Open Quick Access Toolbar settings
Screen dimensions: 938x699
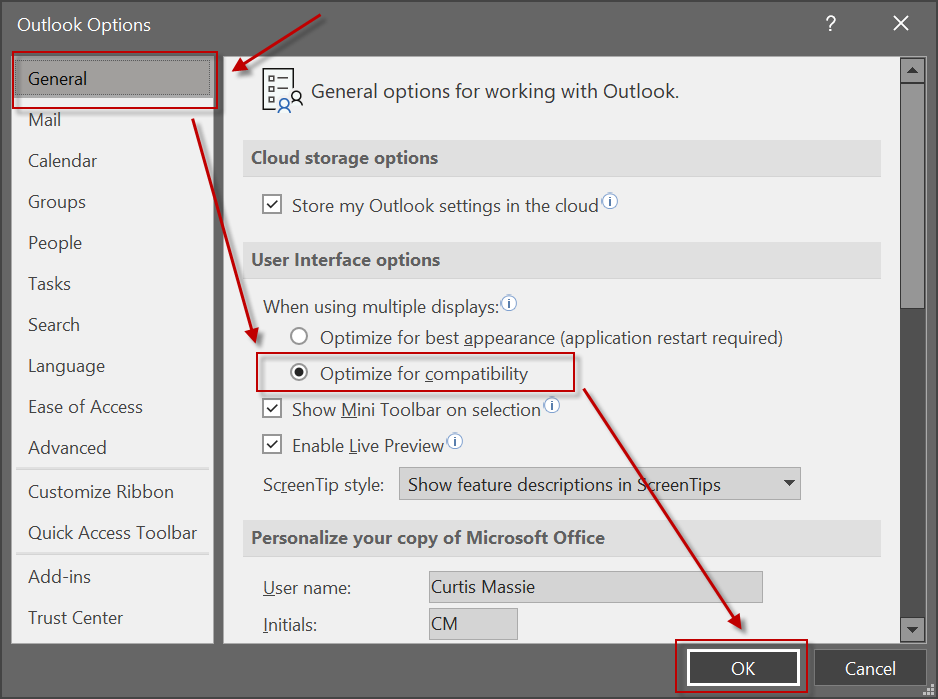coord(112,533)
